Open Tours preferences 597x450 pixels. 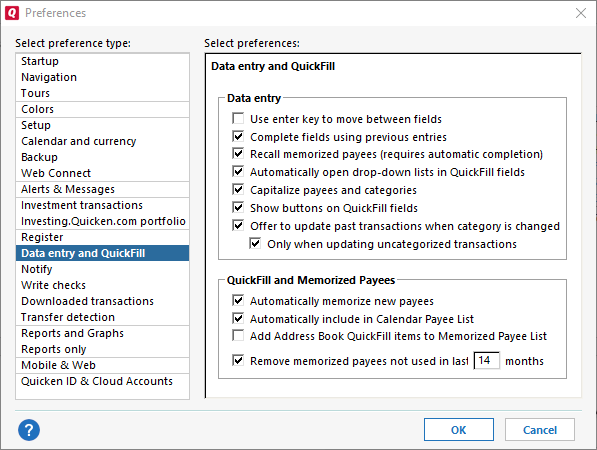coord(102,93)
